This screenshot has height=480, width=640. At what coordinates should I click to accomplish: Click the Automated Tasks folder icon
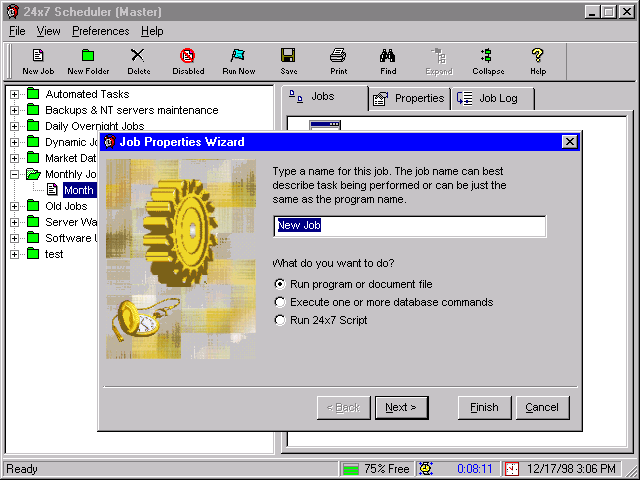click(33, 94)
